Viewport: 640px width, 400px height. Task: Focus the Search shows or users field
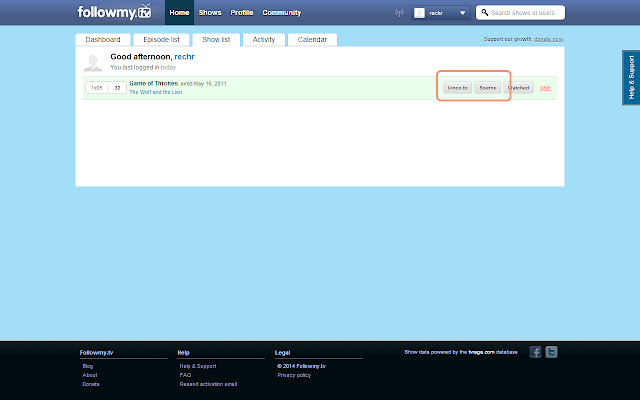(522, 13)
